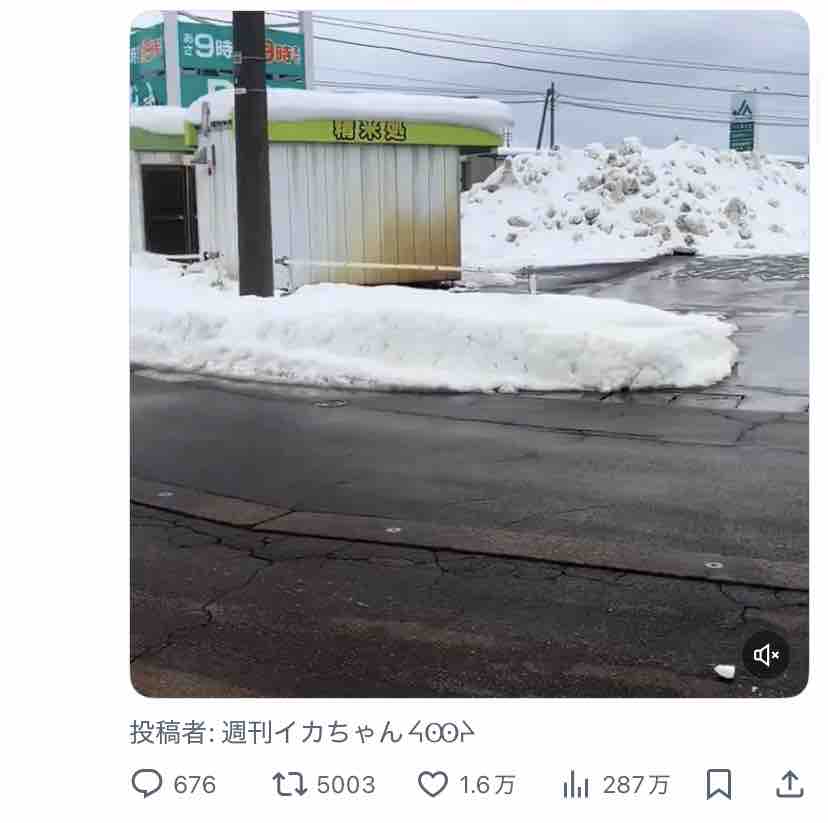Click the repost arrows icon
Viewport: 828px width, 823px height.
pos(289,784)
